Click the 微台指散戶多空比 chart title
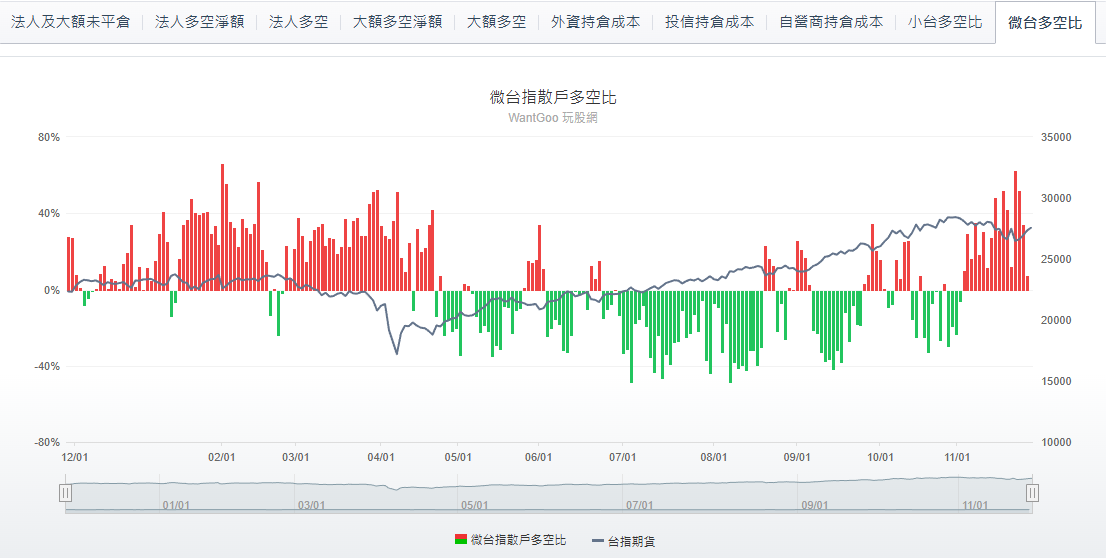Viewport: 1106px width, 558px height. click(x=553, y=97)
